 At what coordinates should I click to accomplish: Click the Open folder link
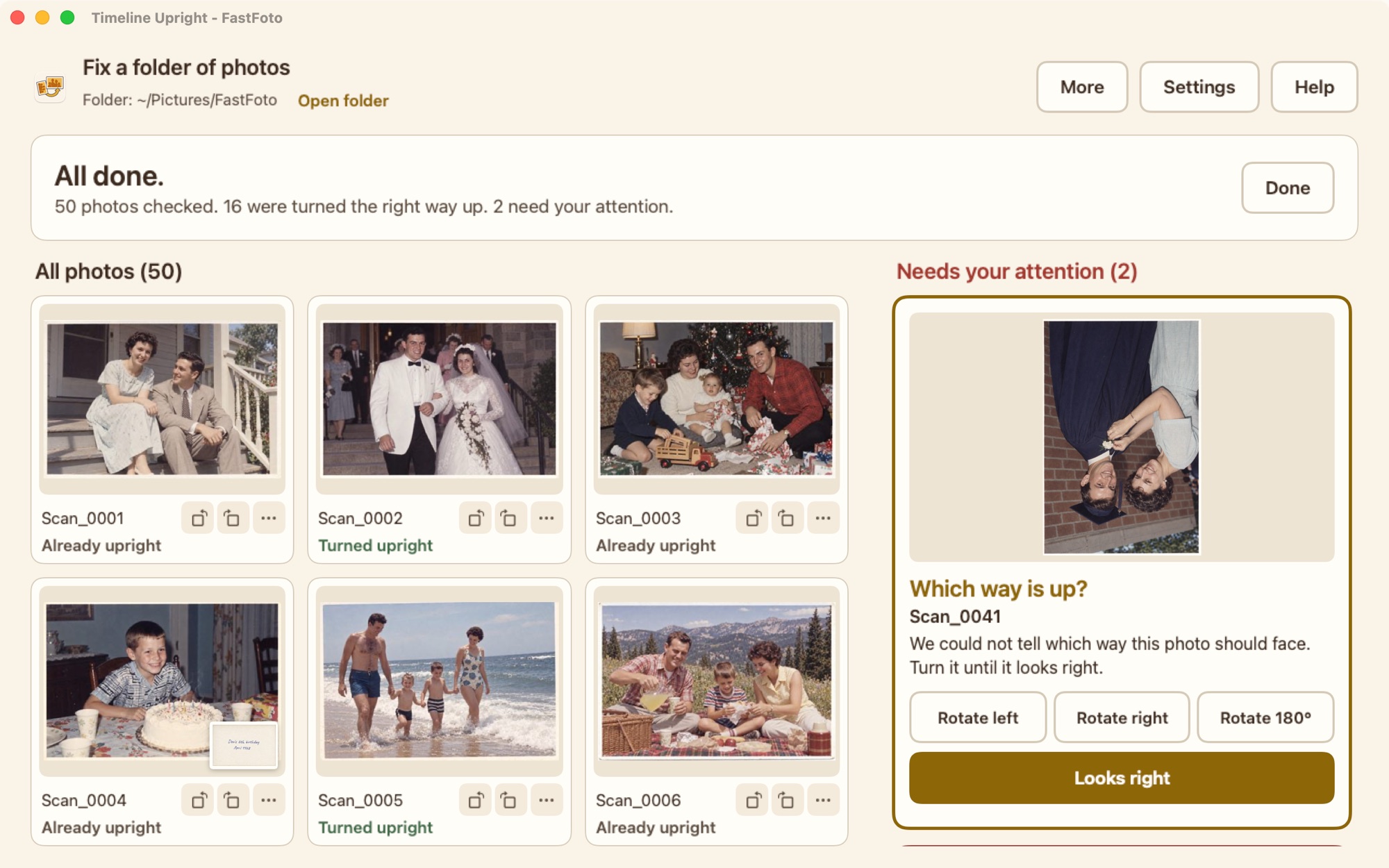coord(343,101)
